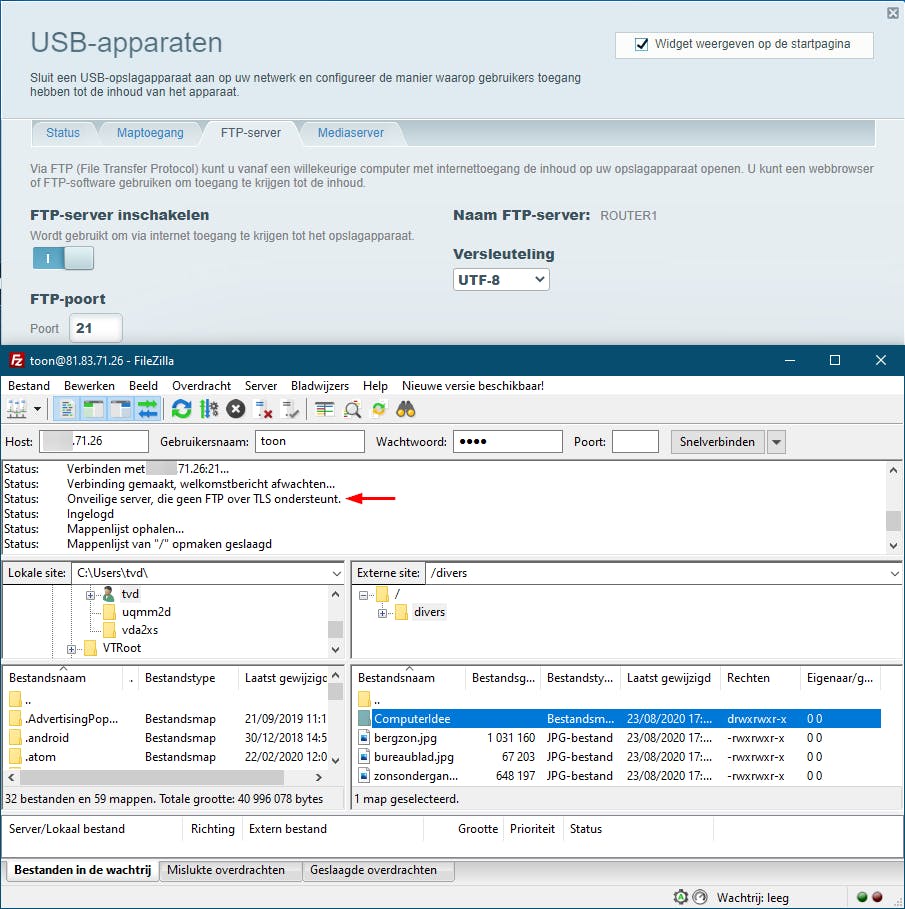This screenshot has width=905, height=909.
Task: Select the uqmm2d folder in local tree
Action: tap(146, 612)
